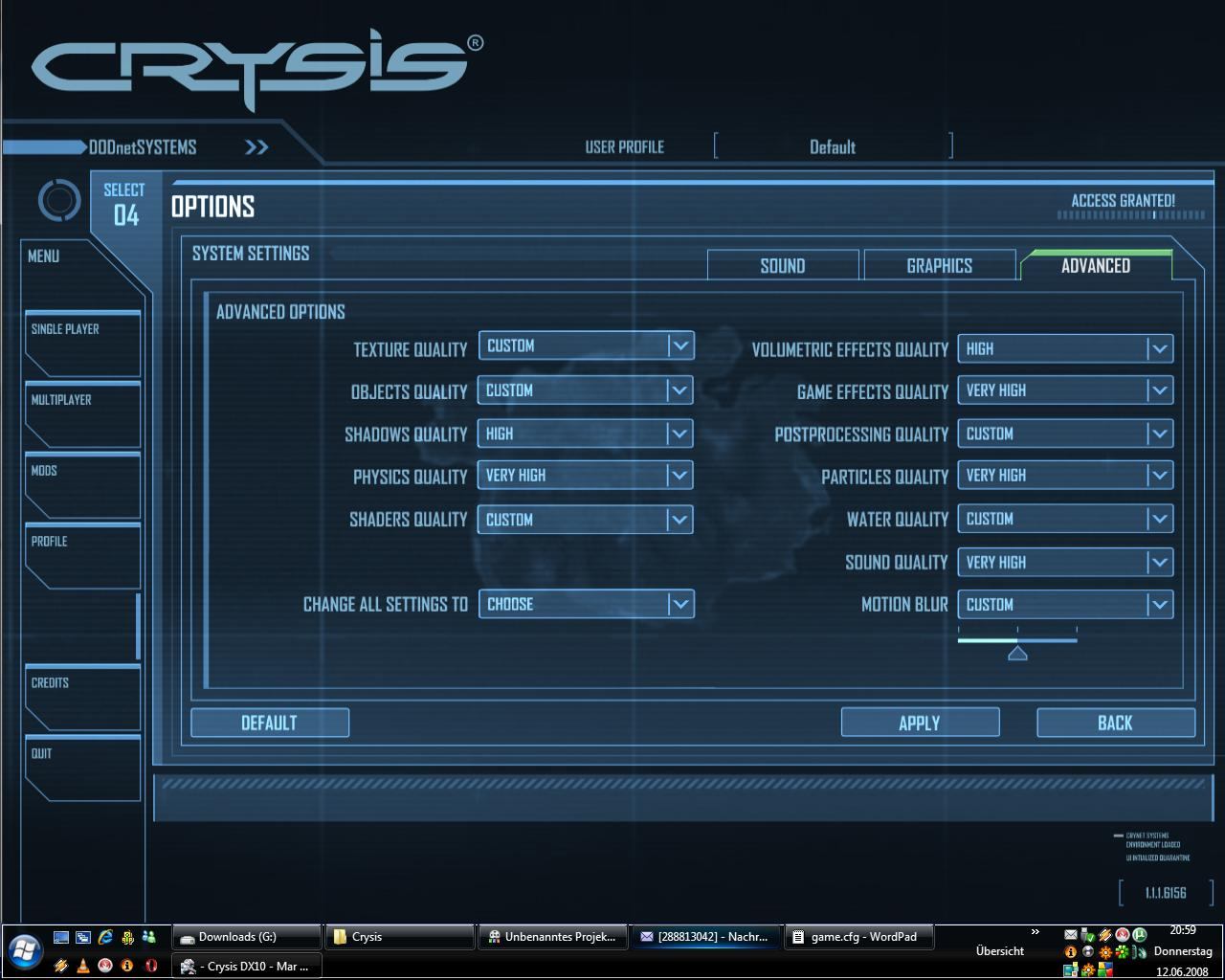The width and height of the screenshot is (1225, 980).
Task: View the Credits menu entry
Action: coord(82,697)
